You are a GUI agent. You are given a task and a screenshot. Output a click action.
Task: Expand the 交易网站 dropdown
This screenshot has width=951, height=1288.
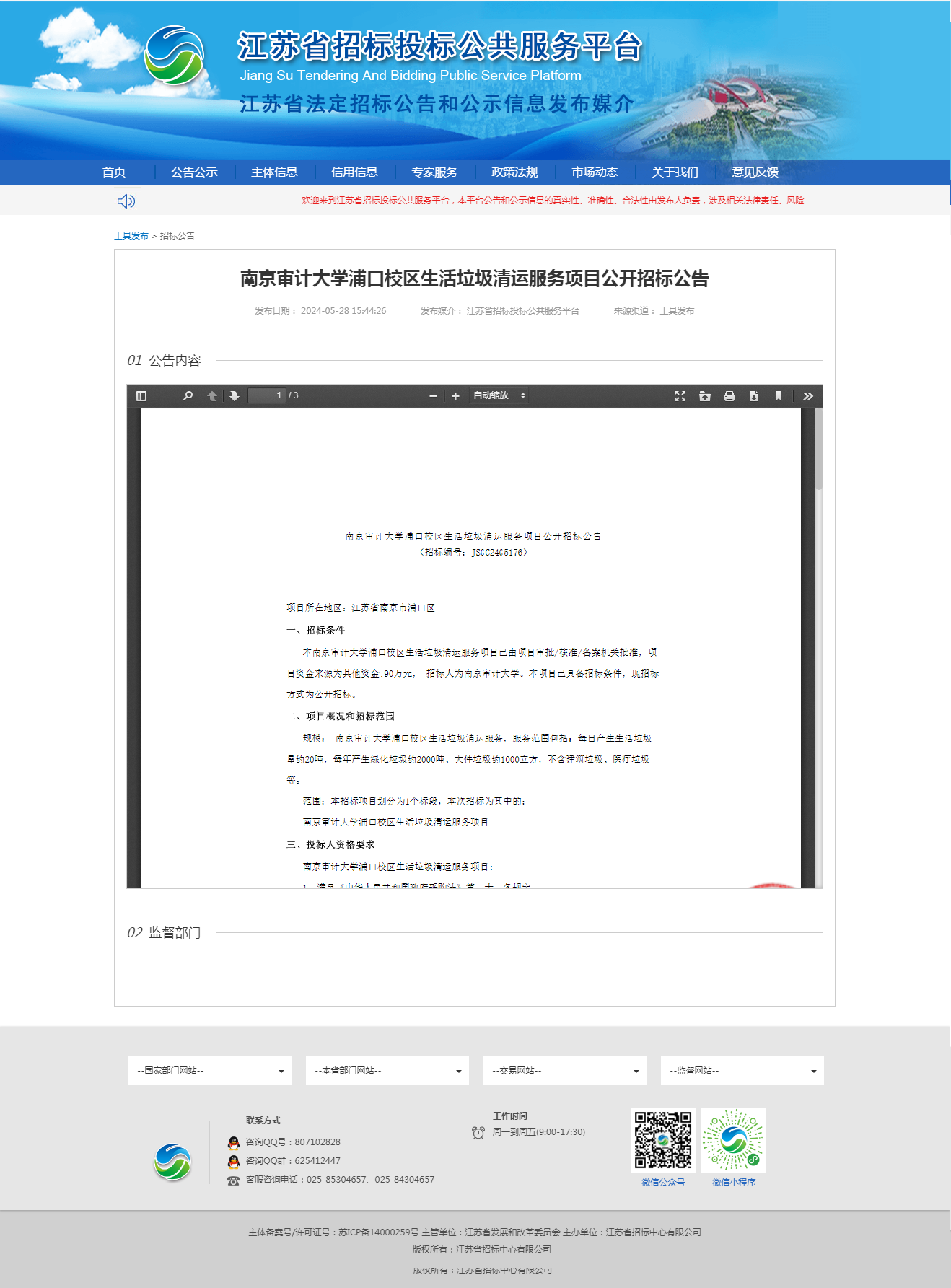tap(565, 1070)
